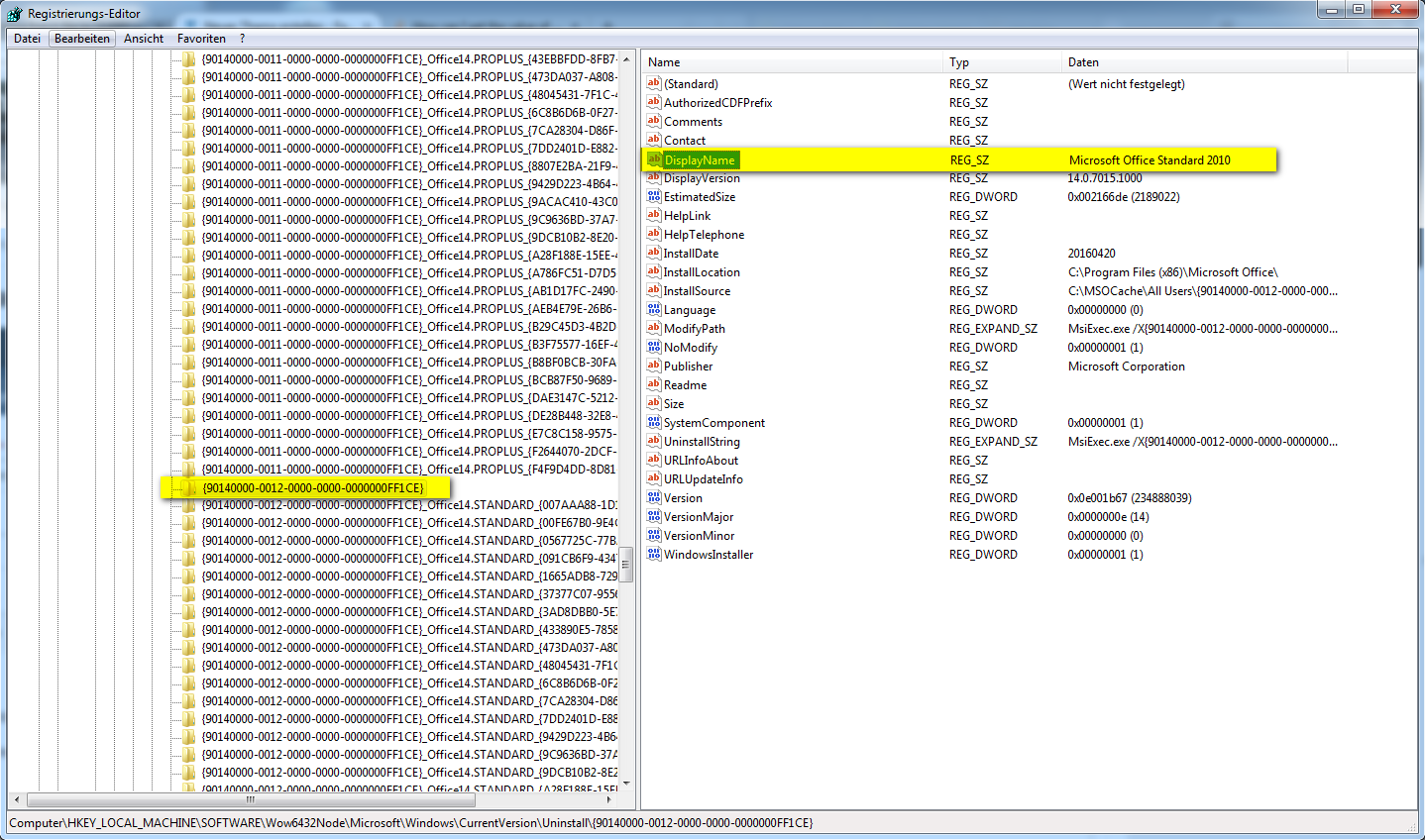Viewport: 1425px width, 840px height.
Task: Sort values by the Name column header
Action: 792,61
